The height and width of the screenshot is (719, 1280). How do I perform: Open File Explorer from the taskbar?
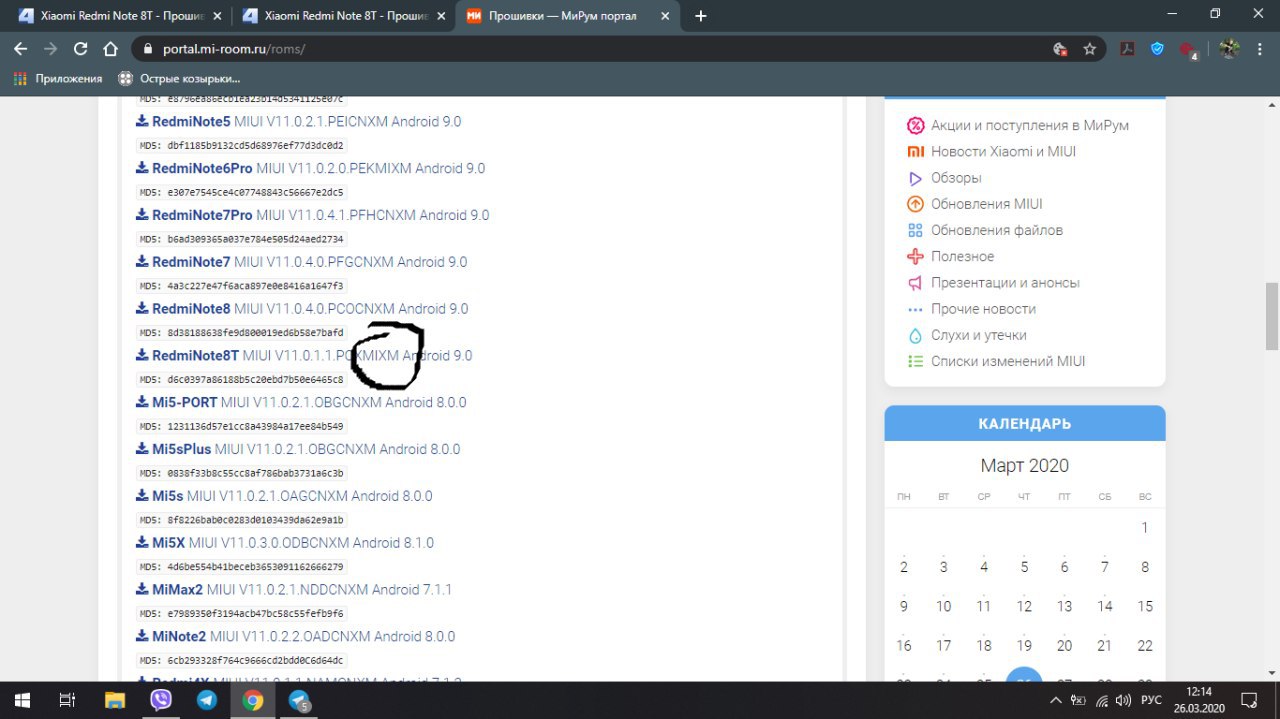[115, 700]
